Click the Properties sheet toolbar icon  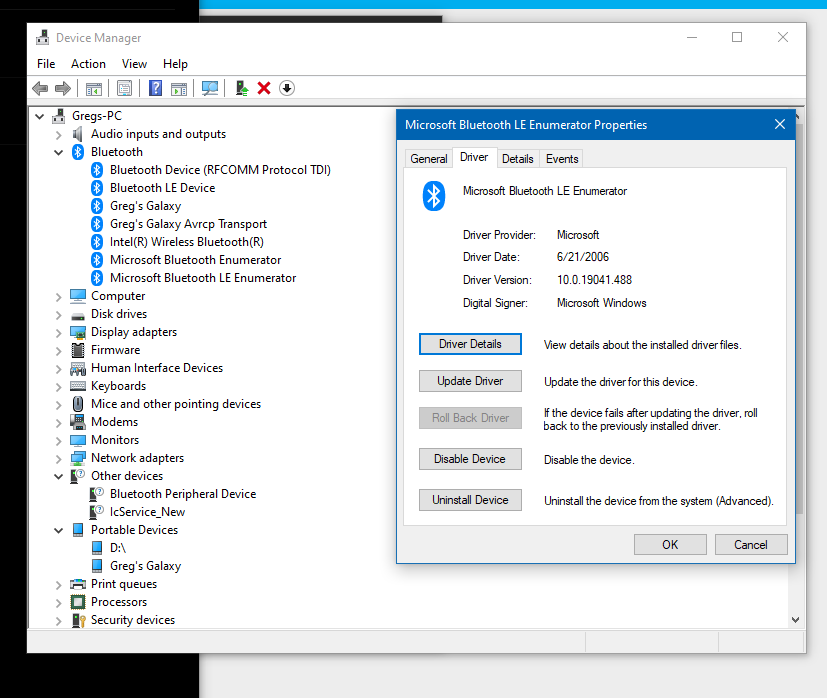click(x=124, y=88)
